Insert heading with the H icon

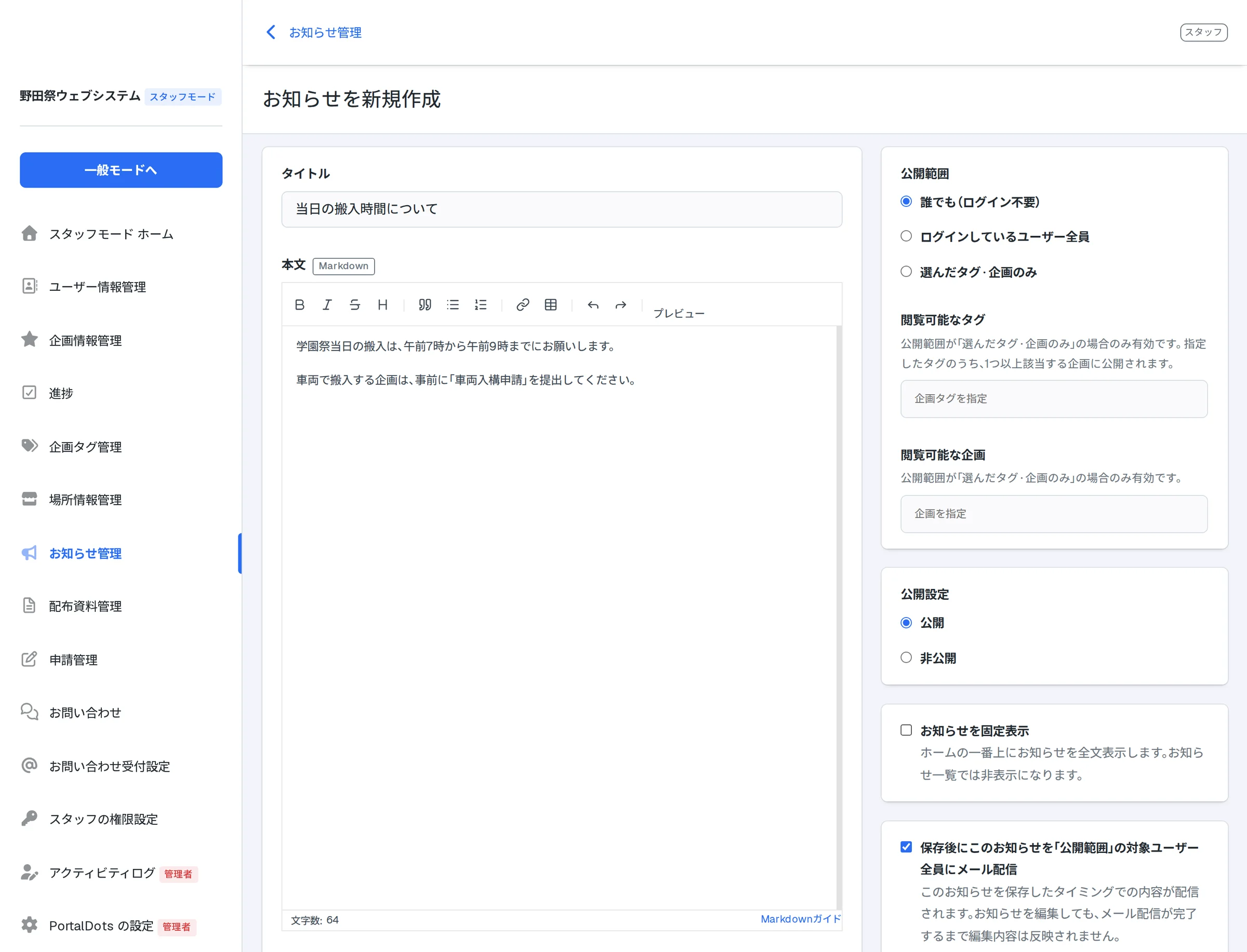[382, 305]
